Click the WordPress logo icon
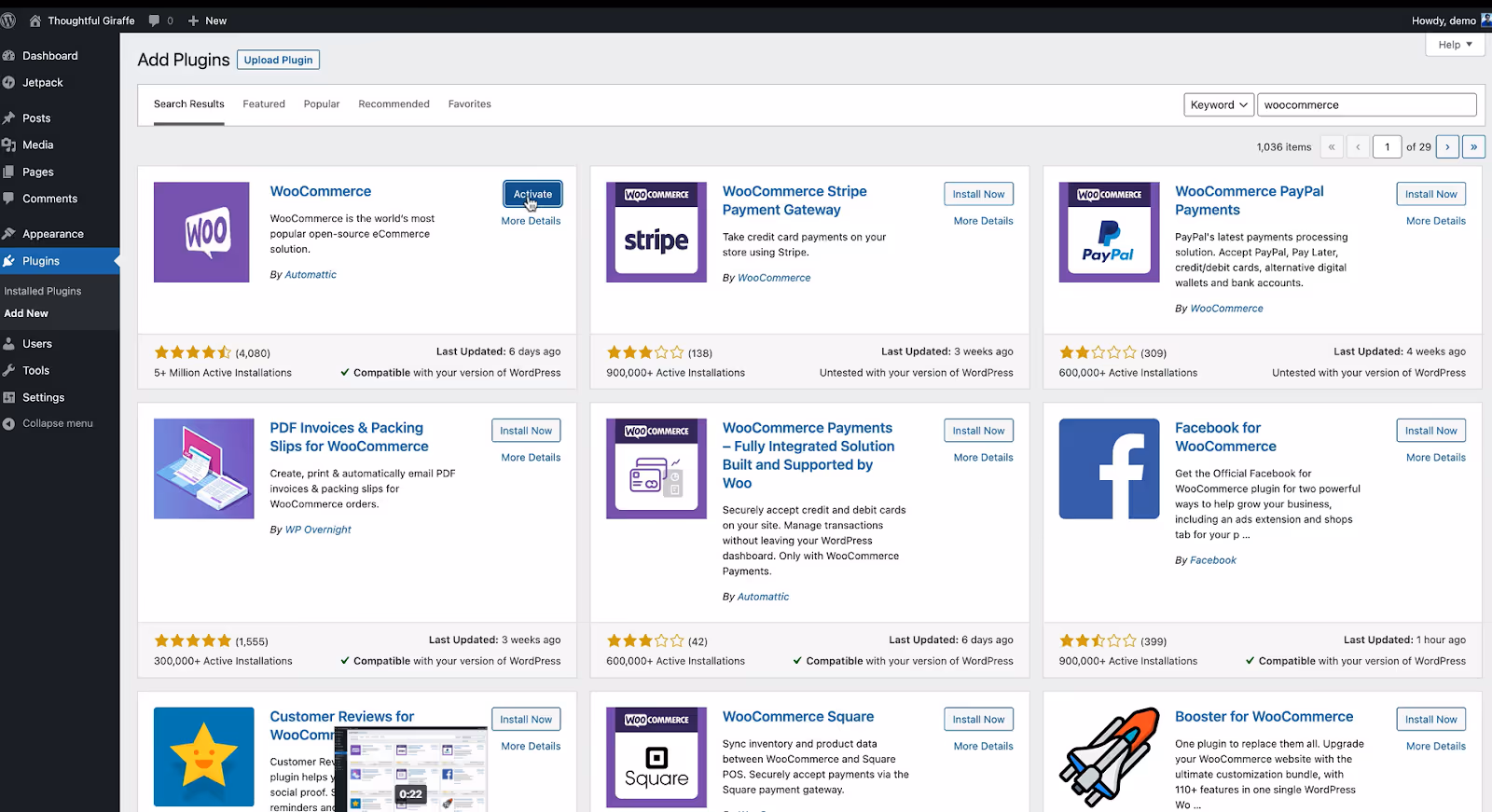 [x=8, y=20]
